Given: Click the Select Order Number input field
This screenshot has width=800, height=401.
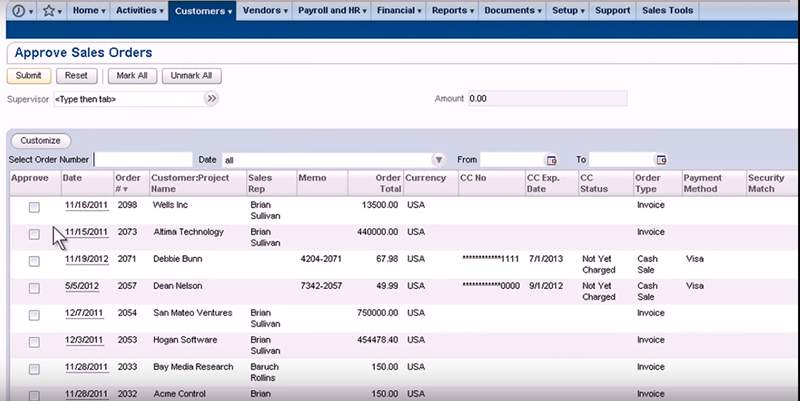Looking at the screenshot, I should pos(142,160).
